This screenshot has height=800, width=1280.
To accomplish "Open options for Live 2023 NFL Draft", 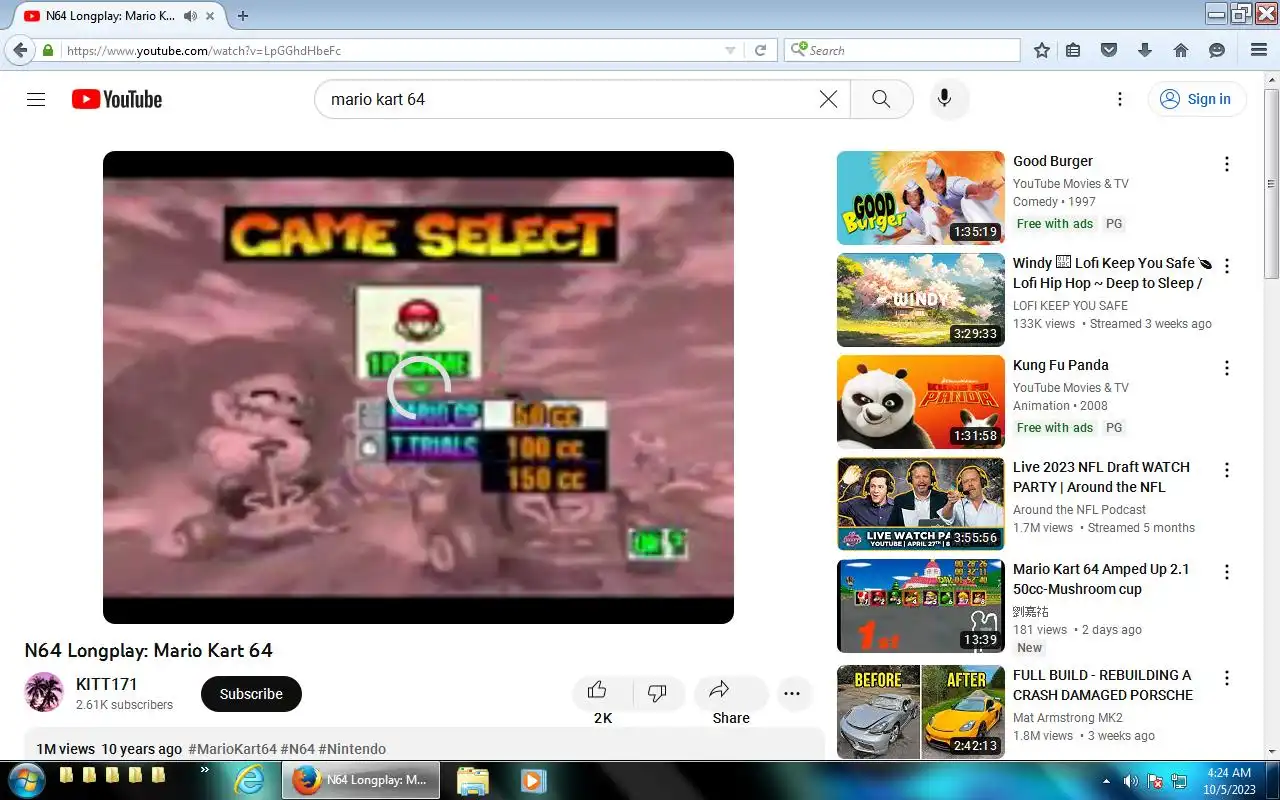I will point(1227,470).
